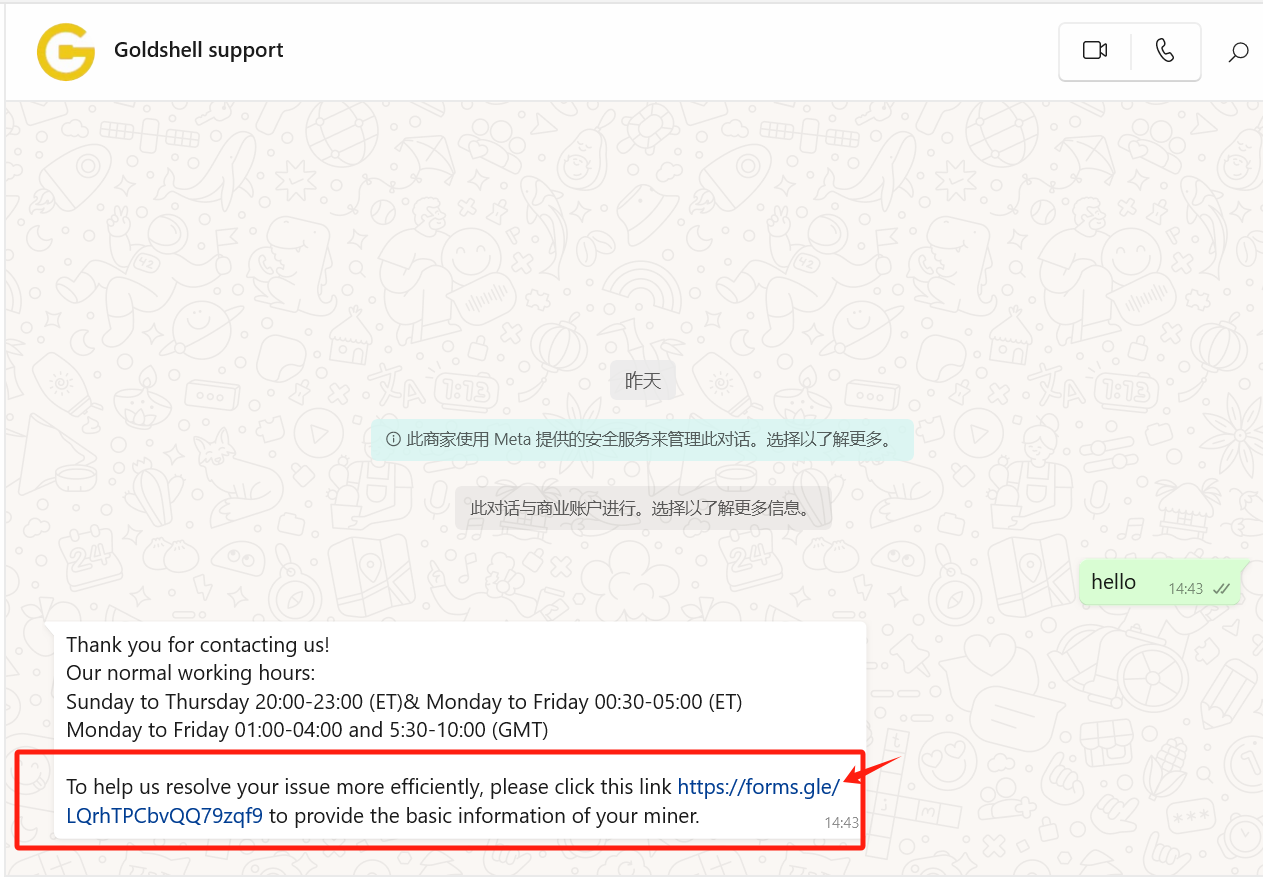
Task: Open contact info via Goldshell support name
Action: (199, 50)
